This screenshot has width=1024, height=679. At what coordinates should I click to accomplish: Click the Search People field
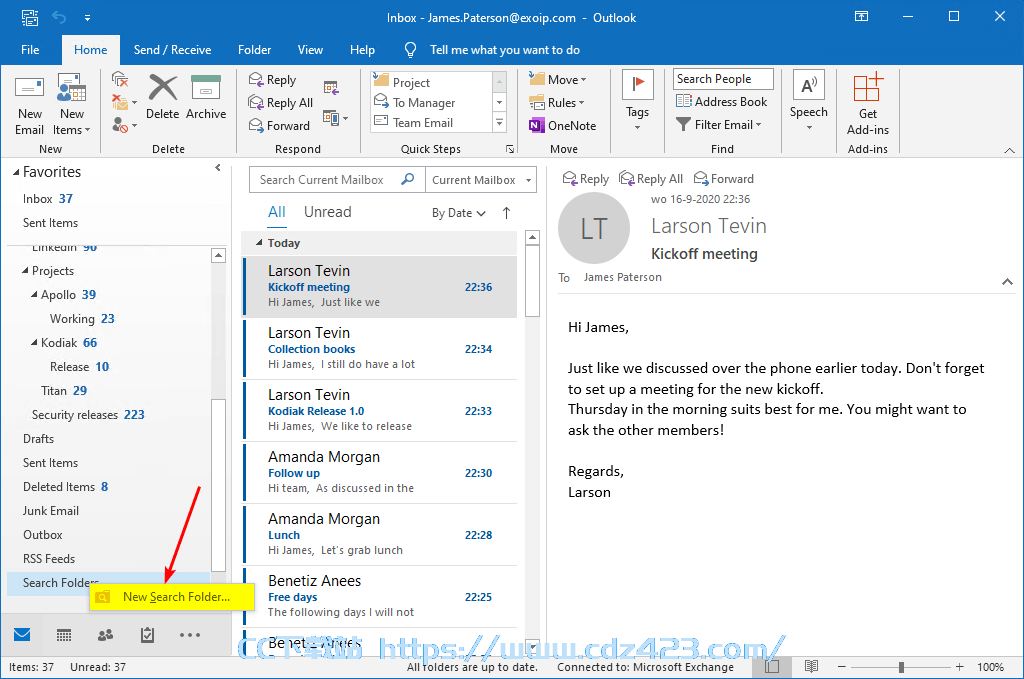723,79
